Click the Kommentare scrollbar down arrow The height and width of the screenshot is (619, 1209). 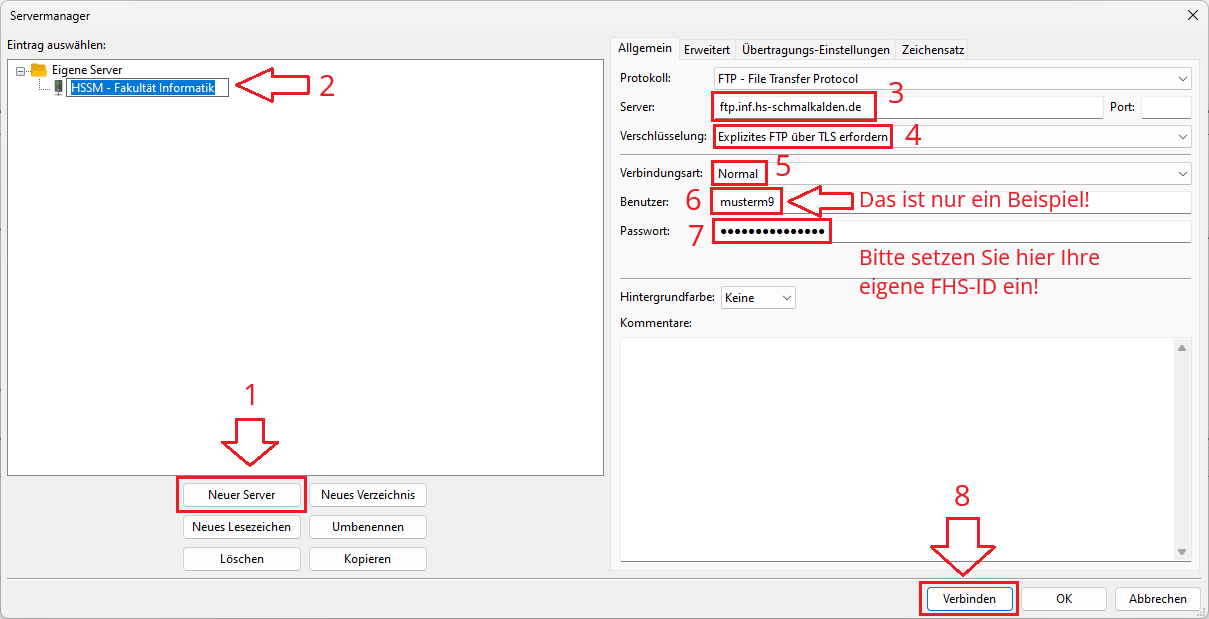pyautogui.click(x=1182, y=552)
